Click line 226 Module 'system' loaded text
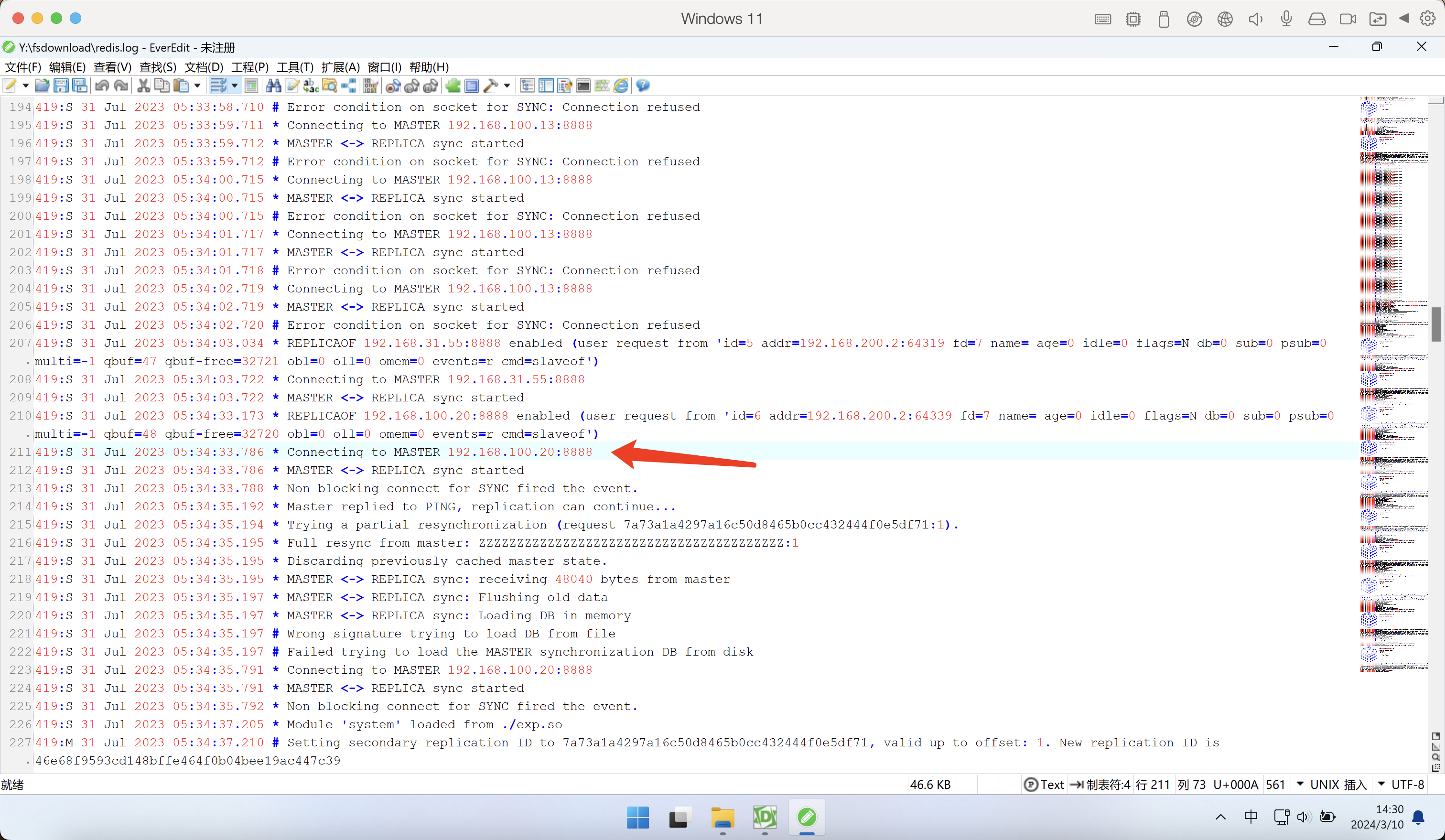Image resolution: width=1445 pixels, height=840 pixels. point(424,724)
